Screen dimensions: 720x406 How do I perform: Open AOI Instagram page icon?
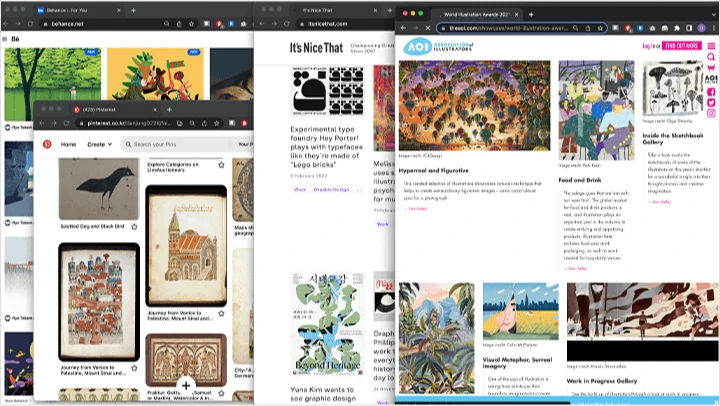point(711,113)
